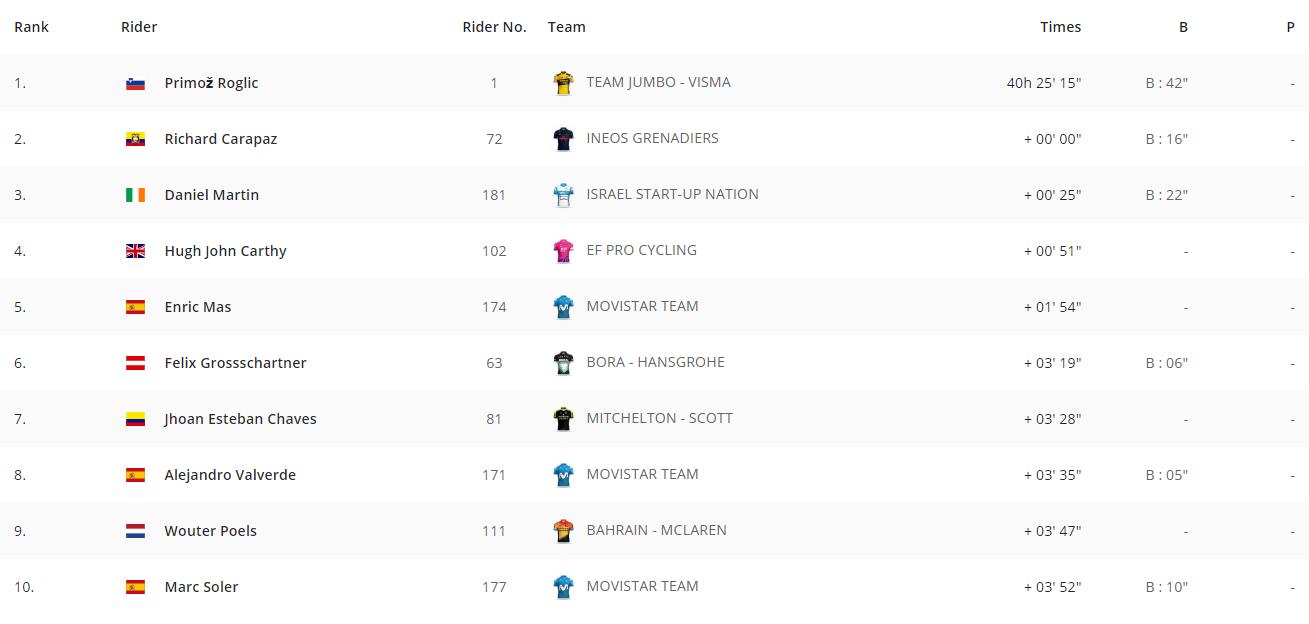Open rider Richard Carapaz's profile
Viewport: 1309px width, 624px height.
point(221,139)
